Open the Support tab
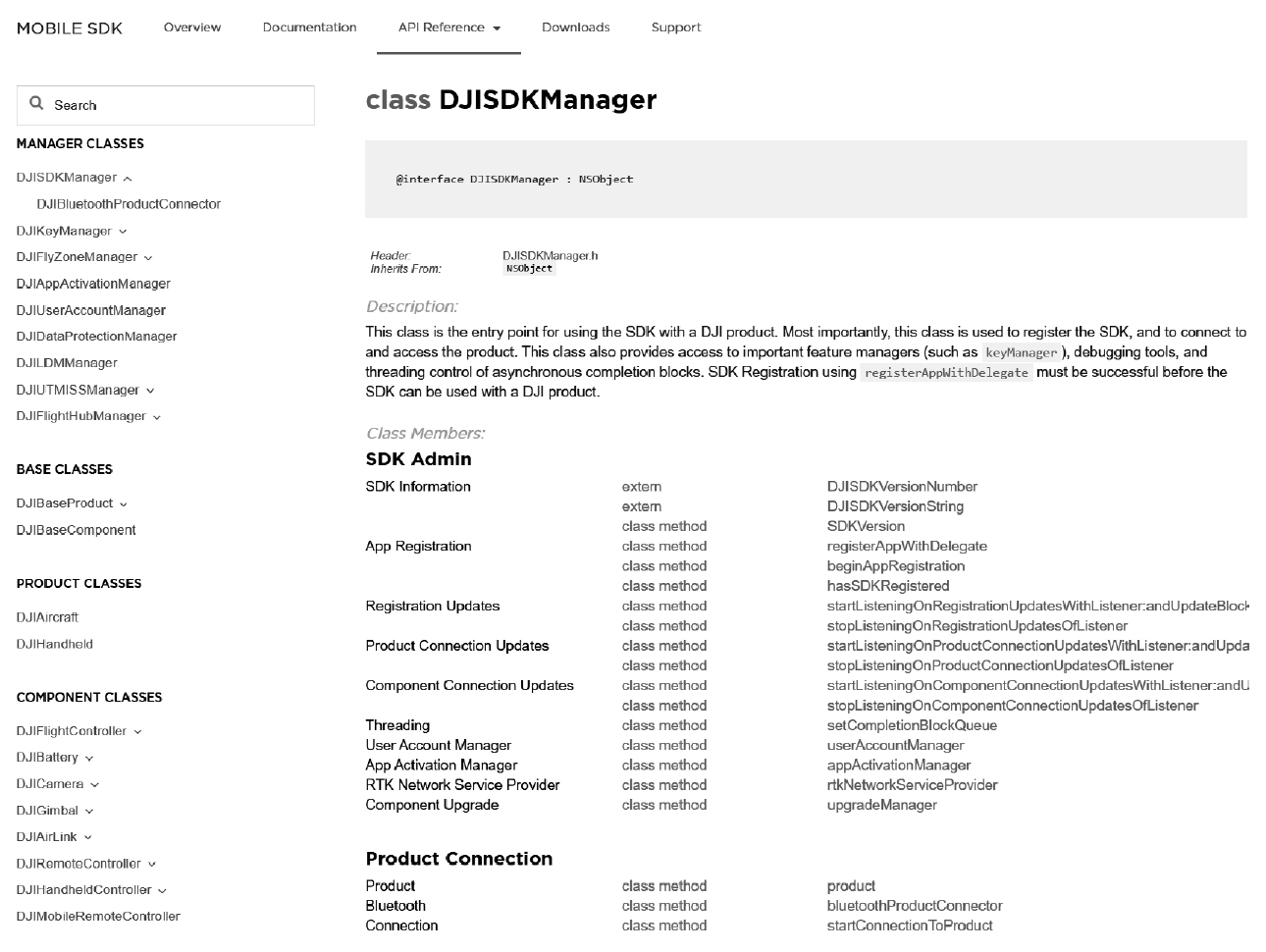 pyautogui.click(x=676, y=27)
